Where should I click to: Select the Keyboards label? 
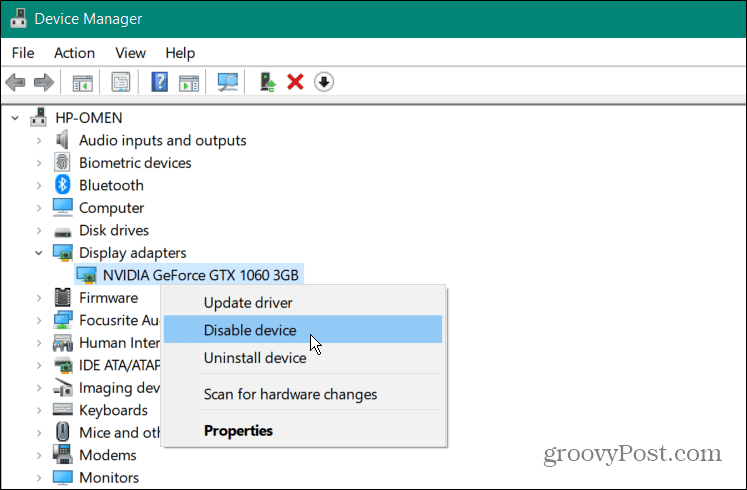(113, 410)
